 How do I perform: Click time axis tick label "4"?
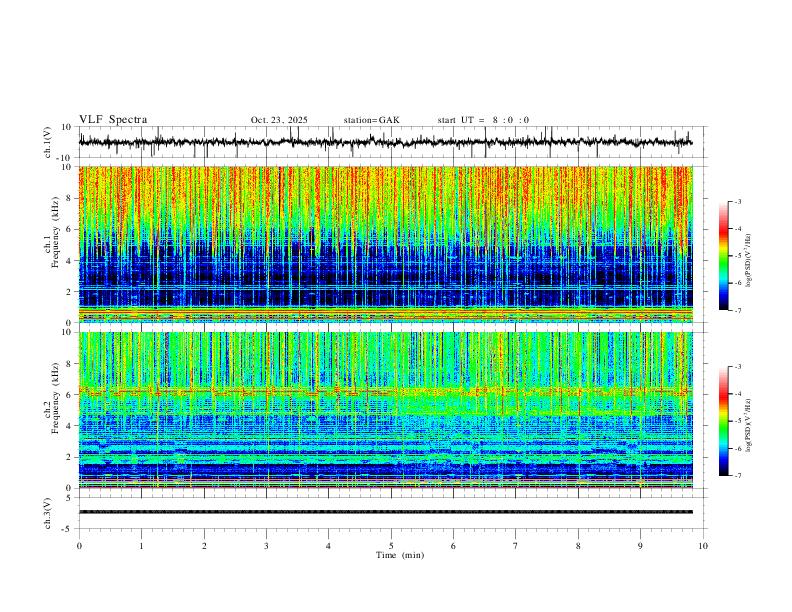[x=328, y=546]
